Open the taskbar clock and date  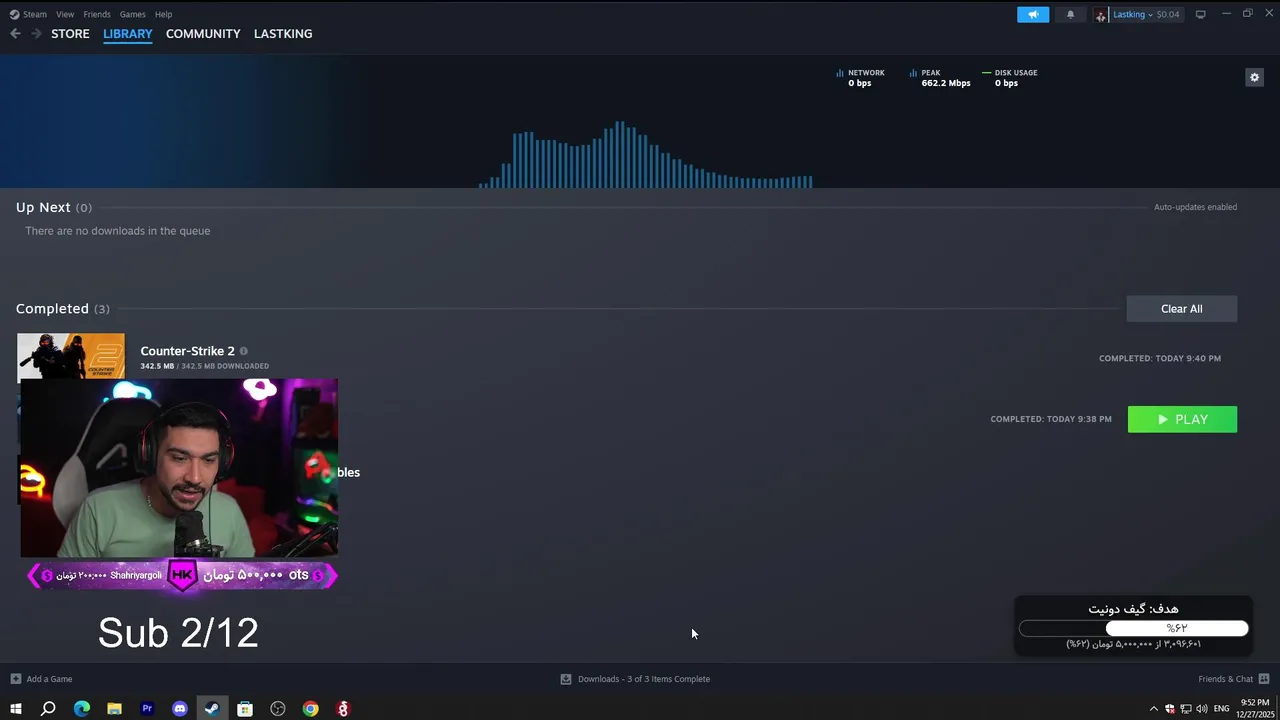[x=1253, y=709]
